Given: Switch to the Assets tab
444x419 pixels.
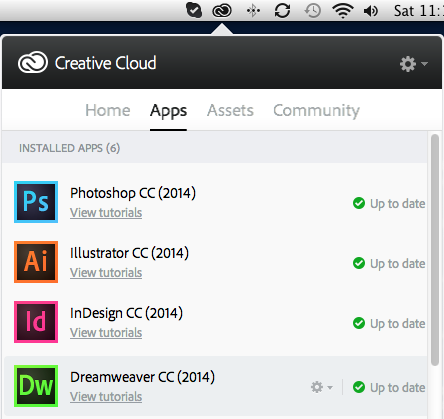Looking at the screenshot, I should coord(230,110).
